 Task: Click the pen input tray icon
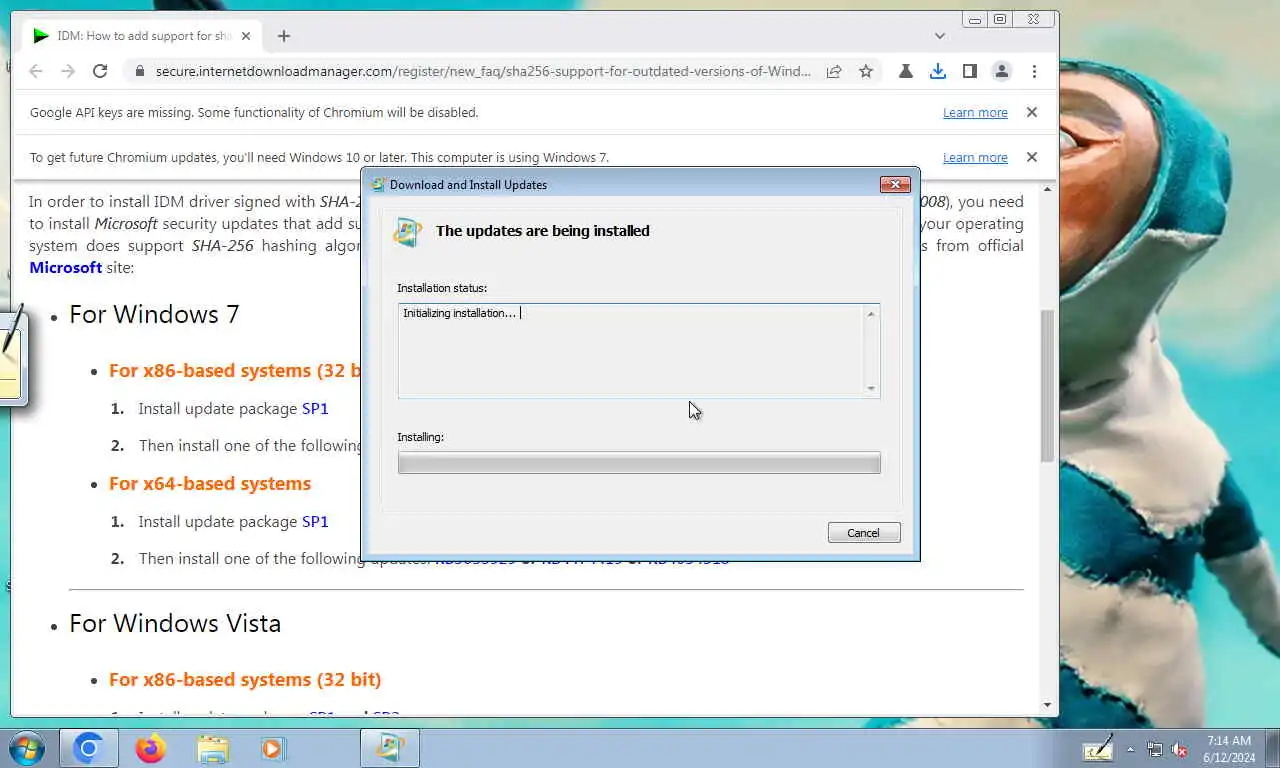pos(1098,748)
